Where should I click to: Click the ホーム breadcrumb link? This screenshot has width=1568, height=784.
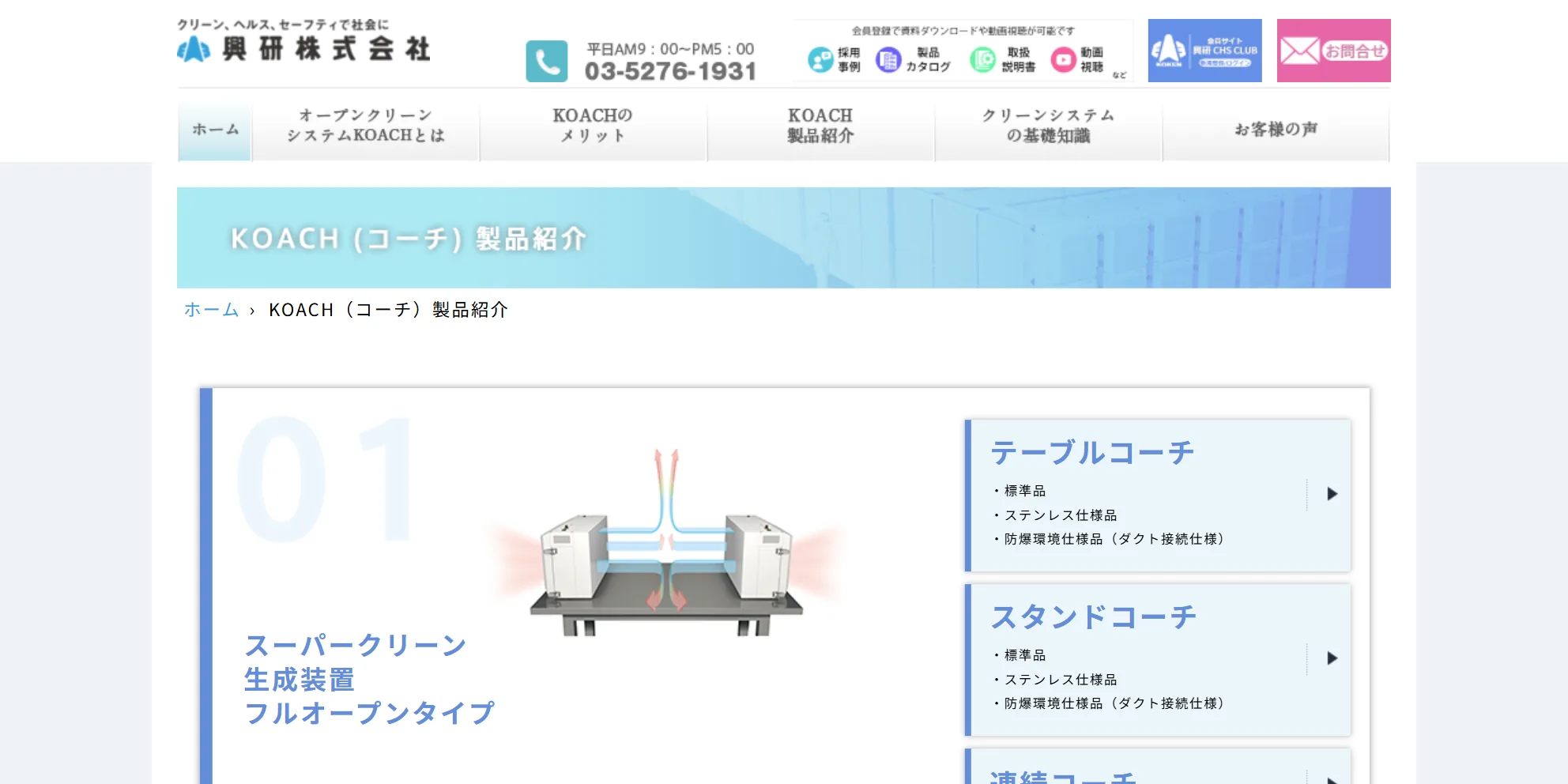tap(211, 310)
